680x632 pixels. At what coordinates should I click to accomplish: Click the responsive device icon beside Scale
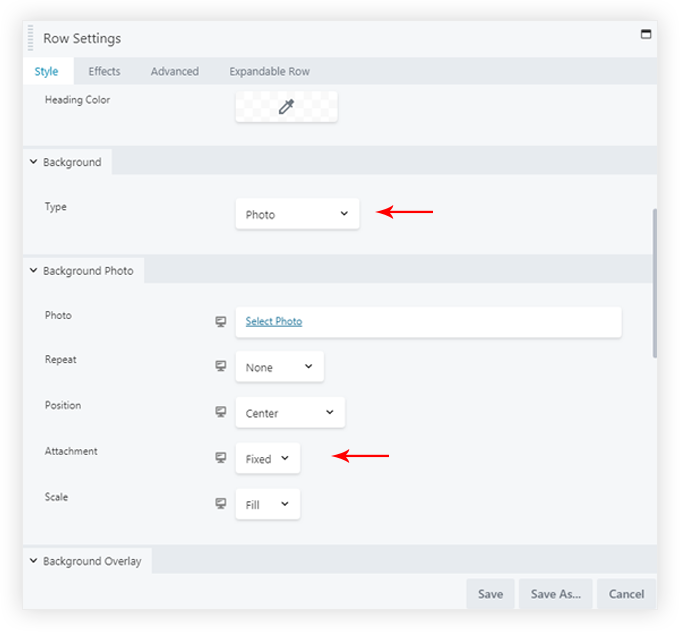tap(221, 504)
